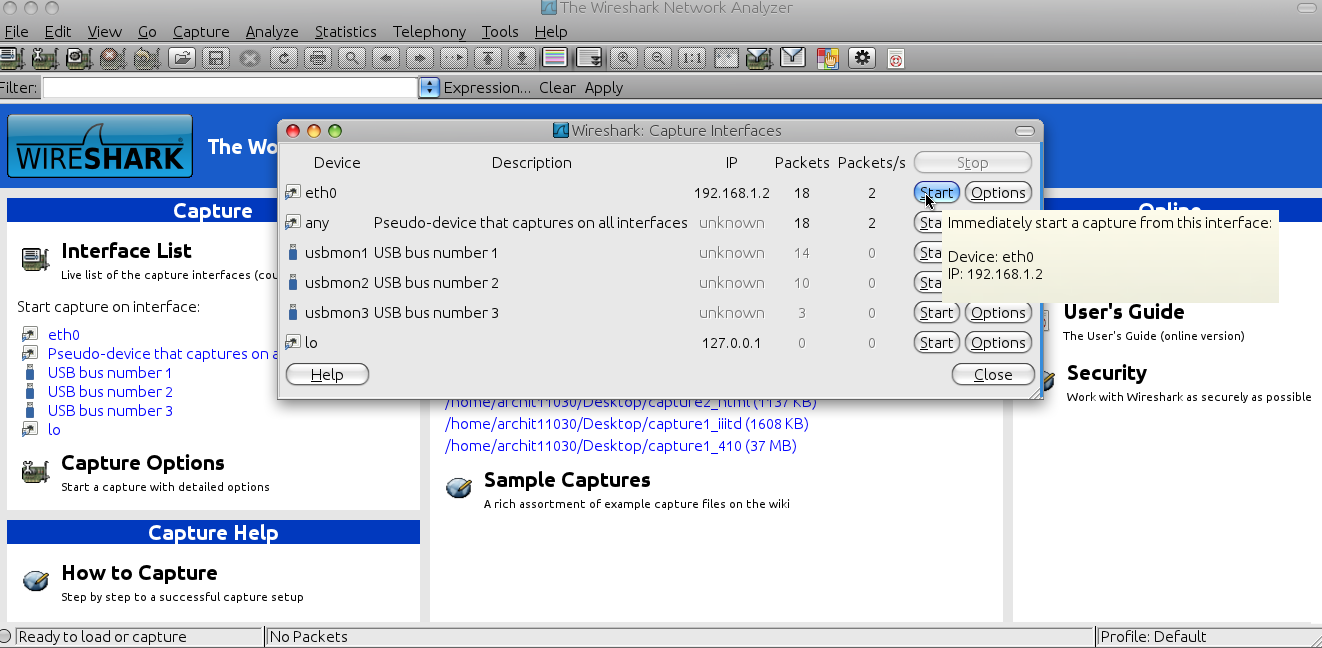Screen dimensions: 1322x648
Task: Click the 1:1 normal size icon
Action: pyautogui.click(x=692, y=57)
